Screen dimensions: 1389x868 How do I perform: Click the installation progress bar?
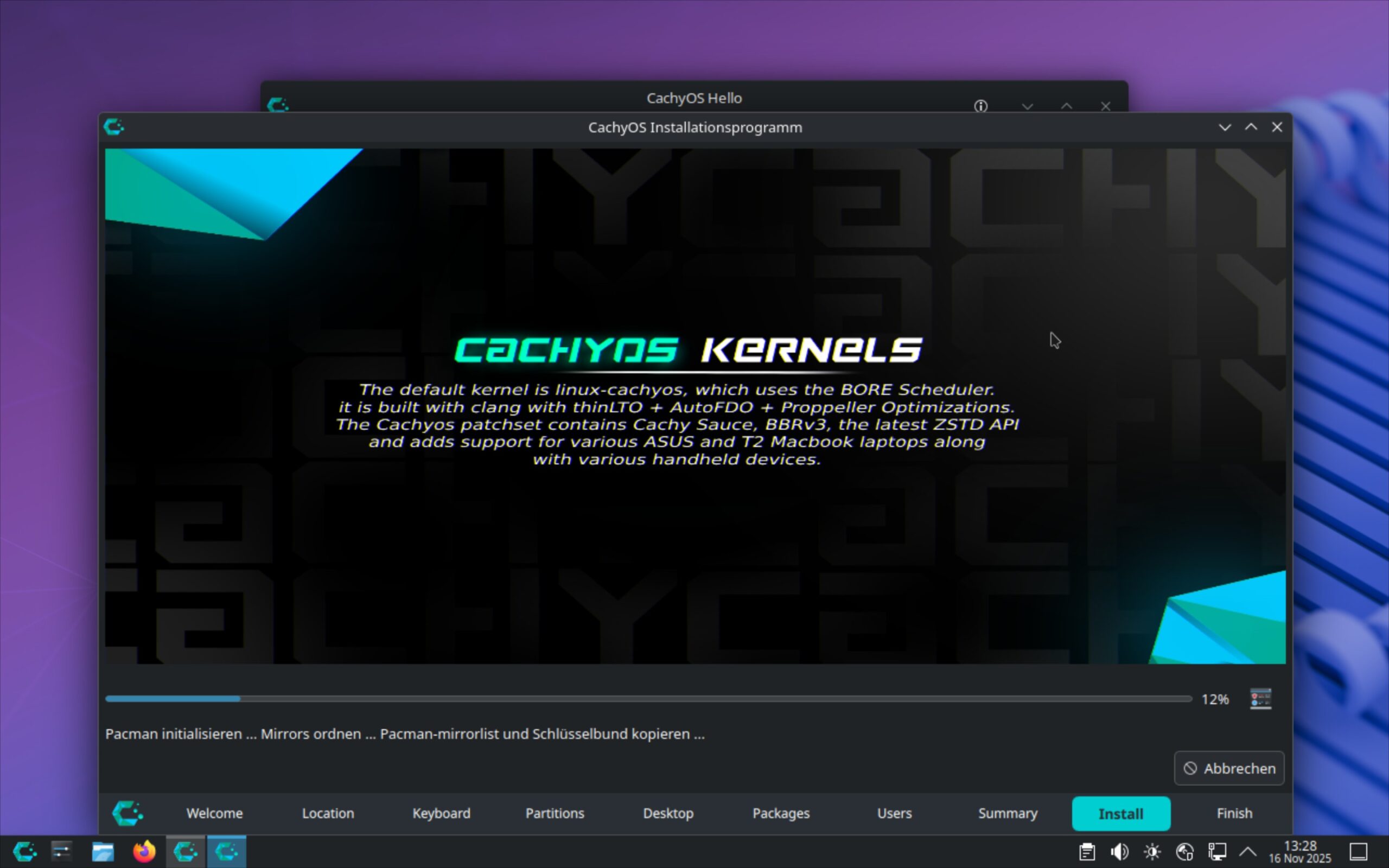pos(648,699)
